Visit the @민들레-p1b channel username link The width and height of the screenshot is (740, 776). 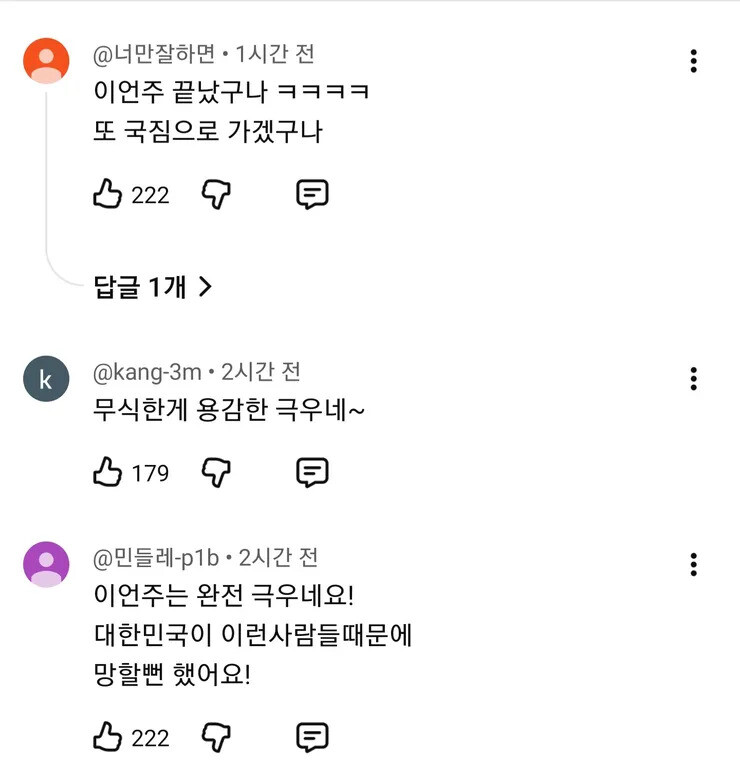tap(159, 557)
